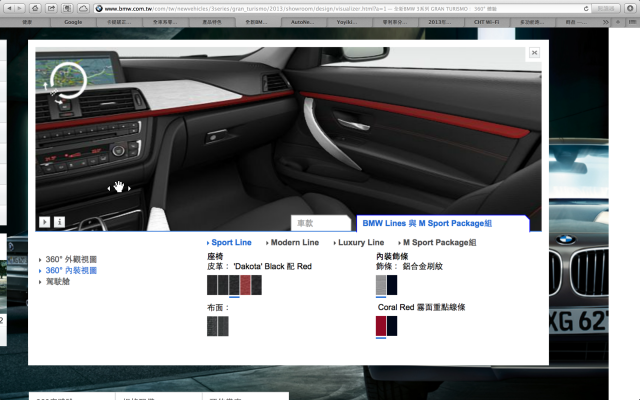Reload the page with the refresh icon
Screen dimensions: 640x400
(x=586, y=8)
